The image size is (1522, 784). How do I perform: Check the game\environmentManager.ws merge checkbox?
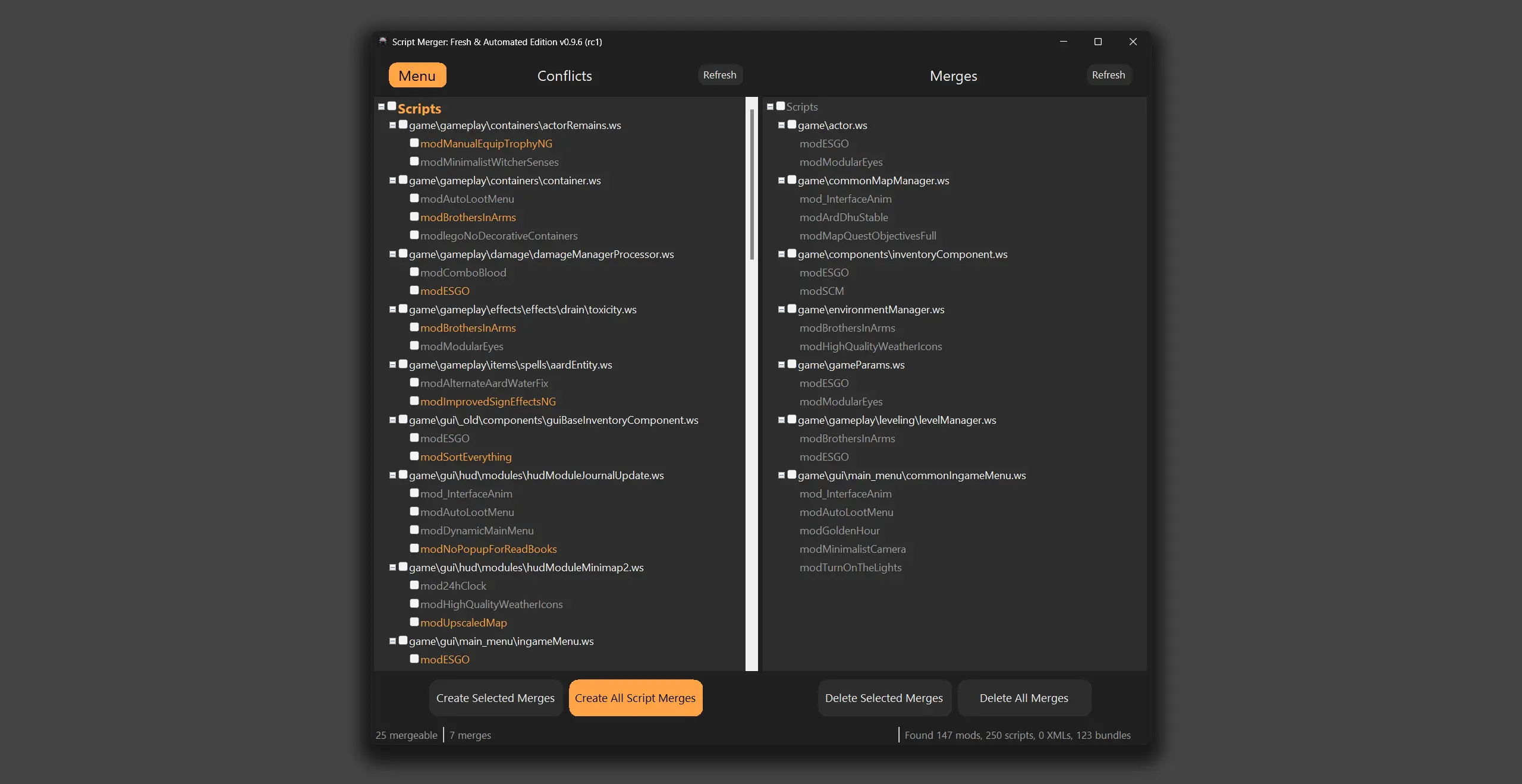coord(791,308)
